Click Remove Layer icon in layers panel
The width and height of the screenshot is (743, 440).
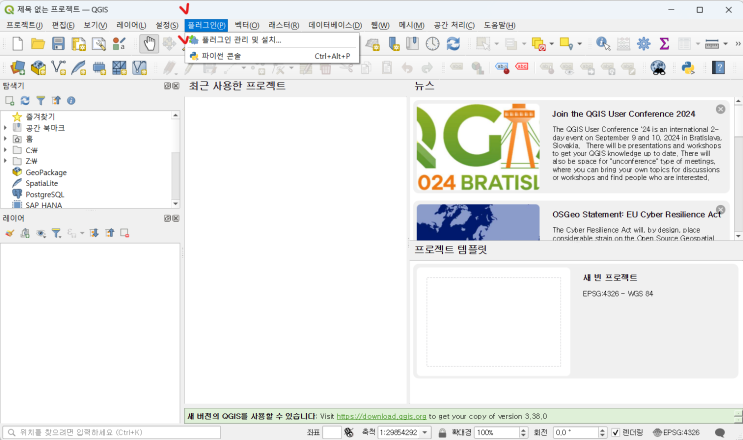[125, 233]
